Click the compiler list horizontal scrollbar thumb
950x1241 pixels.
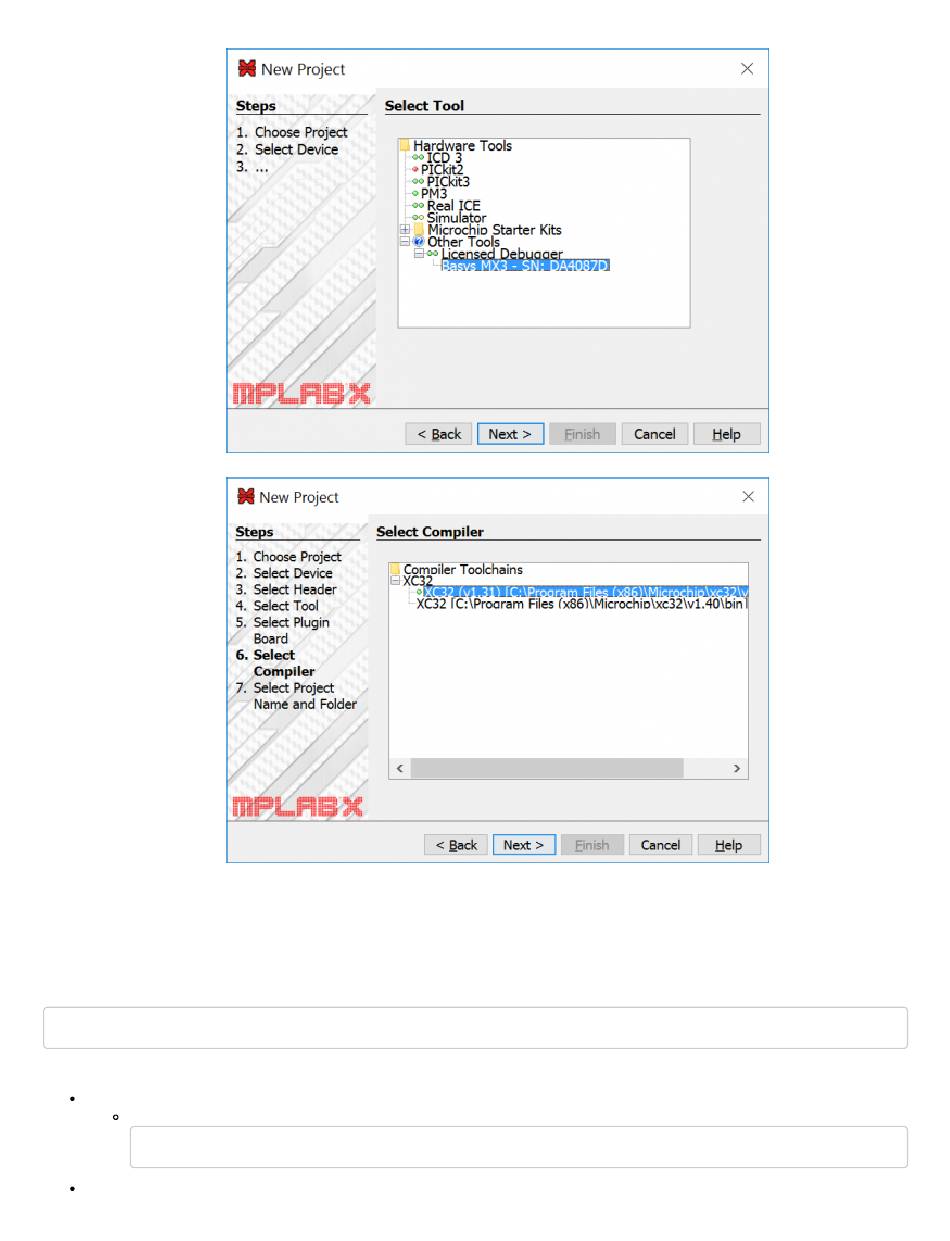(546, 768)
